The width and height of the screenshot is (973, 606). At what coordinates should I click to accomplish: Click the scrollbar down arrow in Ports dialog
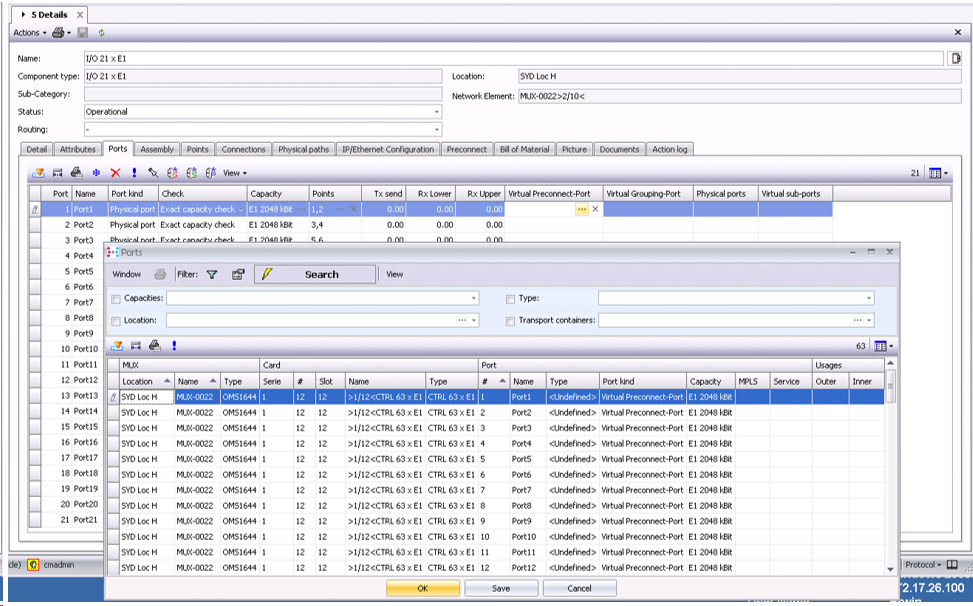click(890, 569)
